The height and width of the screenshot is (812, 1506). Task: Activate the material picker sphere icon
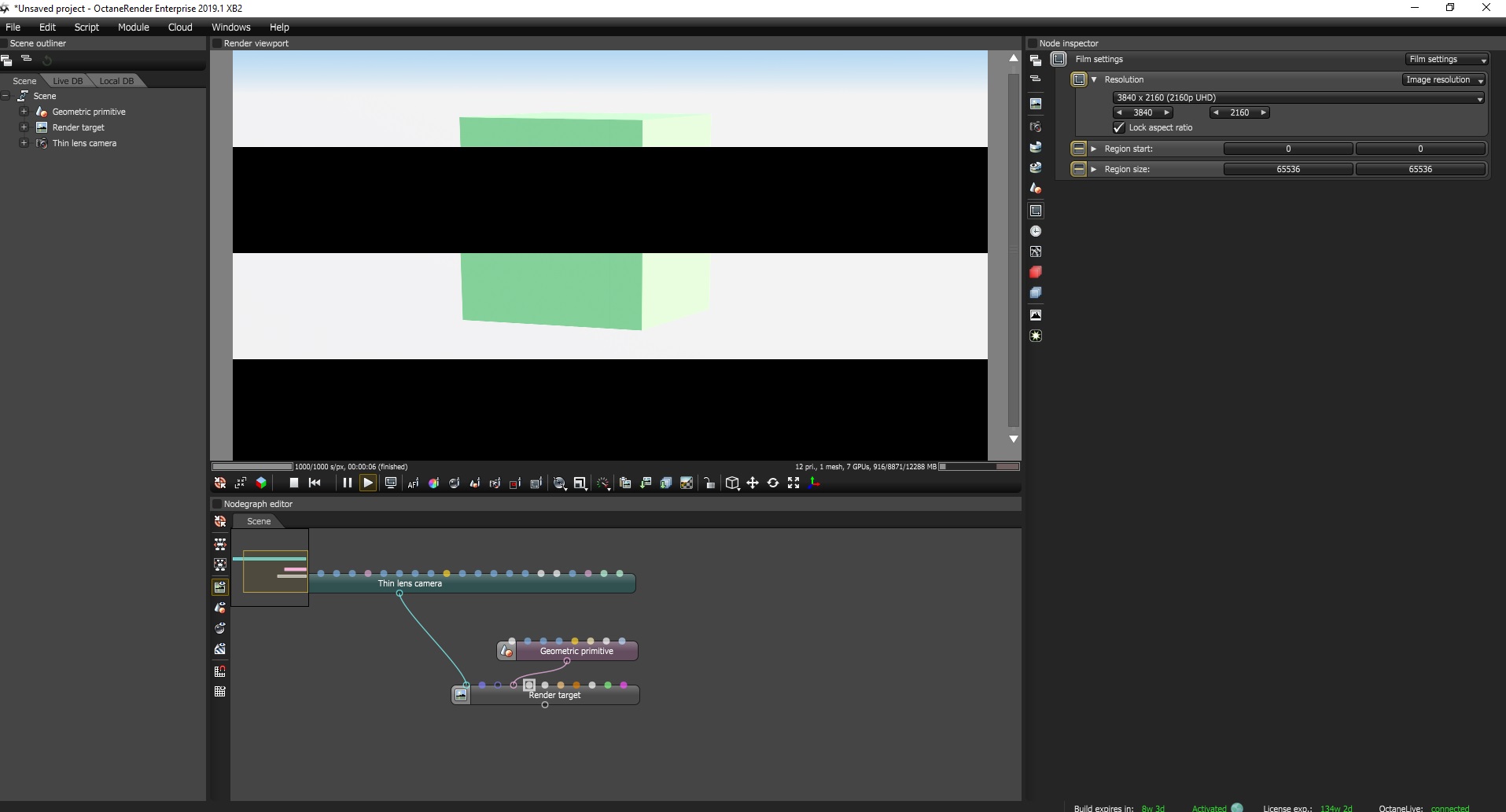[454, 483]
